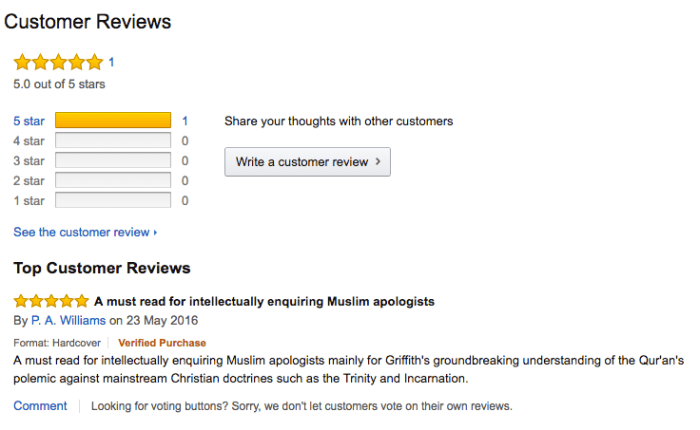The width and height of the screenshot is (700, 430).
Task: Click the 1 star empty histogram bar
Action: [x=113, y=201]
